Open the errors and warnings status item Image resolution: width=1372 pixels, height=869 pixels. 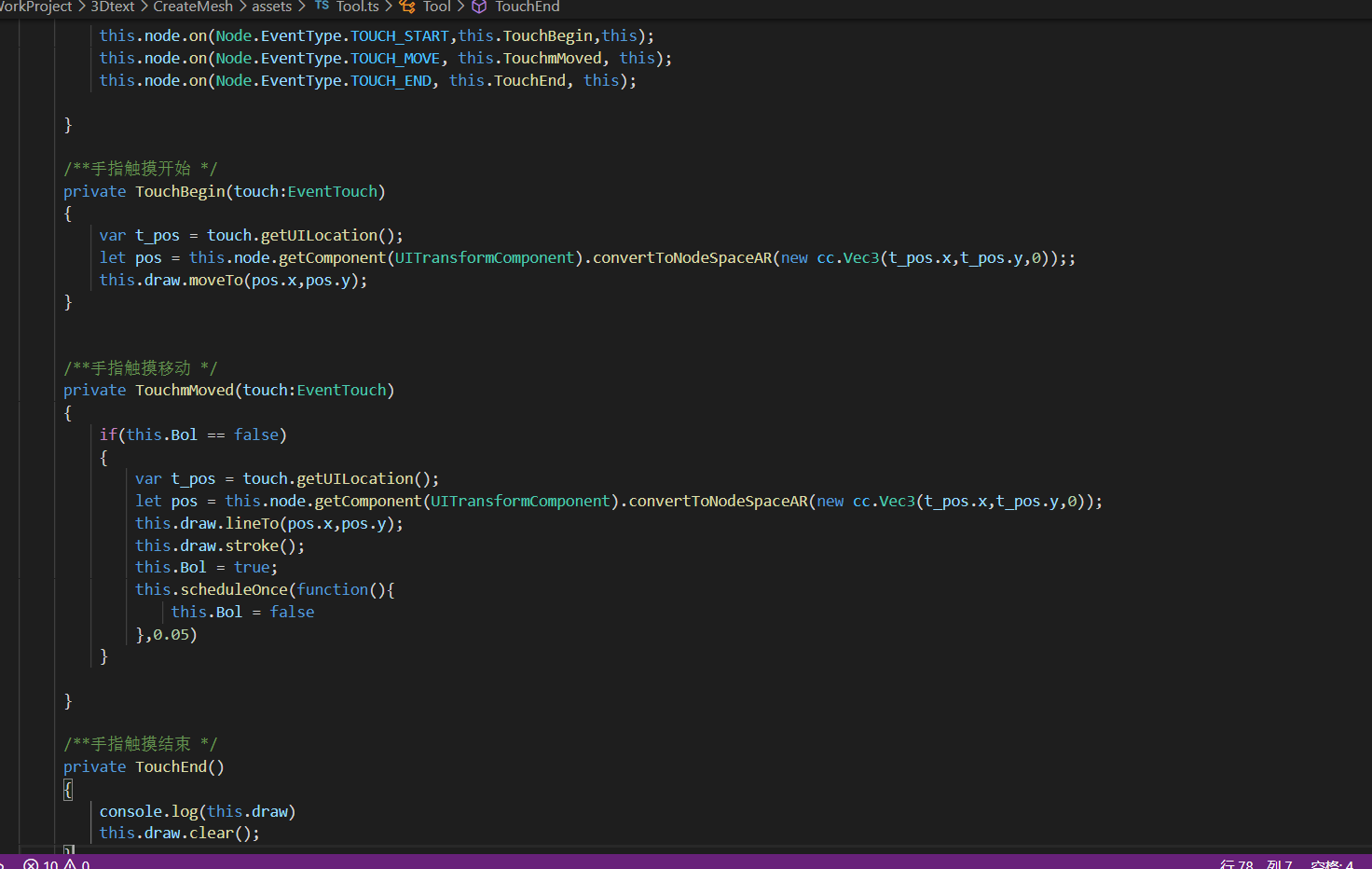[x=56, y=864]
